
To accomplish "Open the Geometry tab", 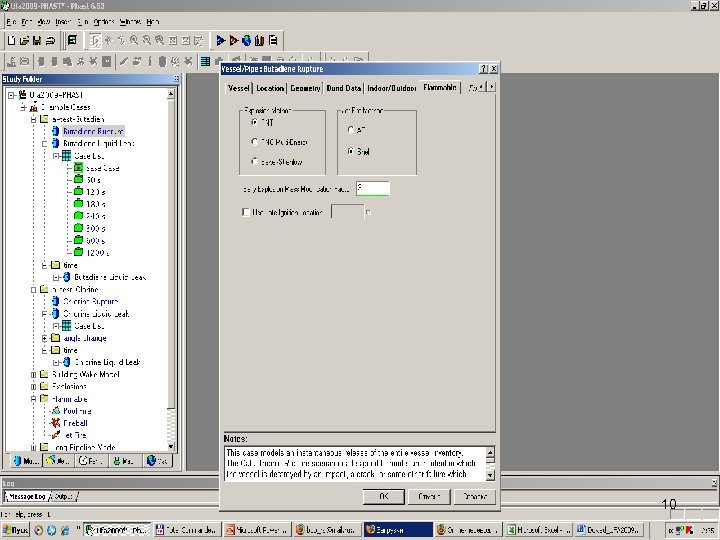I will coord(305,88).
